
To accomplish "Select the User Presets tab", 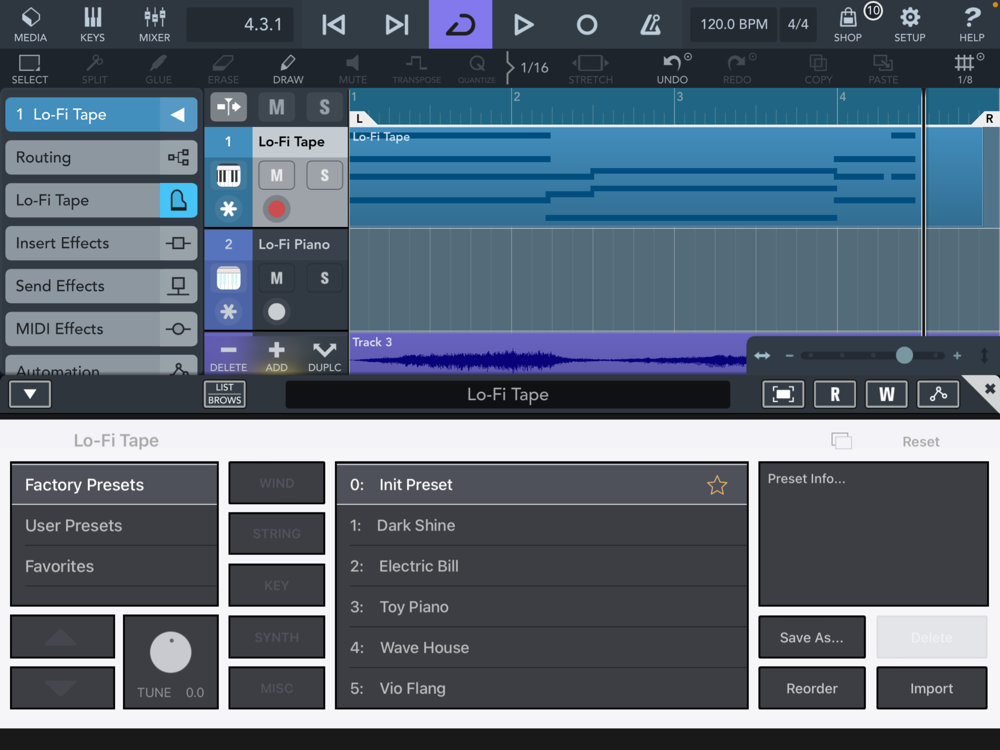I will click(x=114, y=526).
